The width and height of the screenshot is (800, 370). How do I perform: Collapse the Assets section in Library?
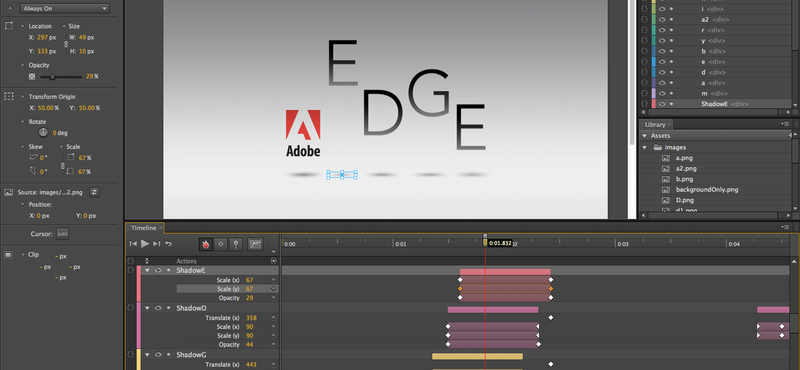644,136
